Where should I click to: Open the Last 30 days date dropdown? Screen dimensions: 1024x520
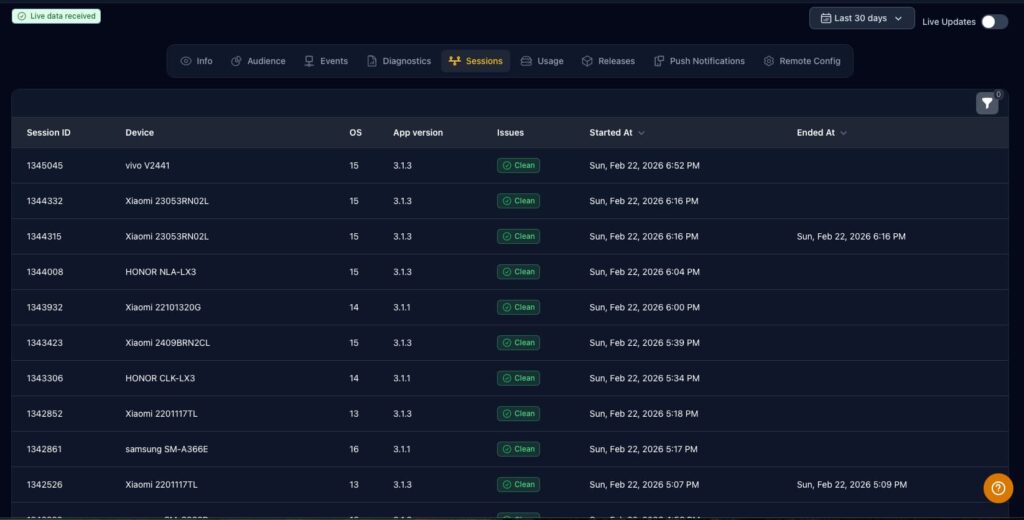coord(861,18)
